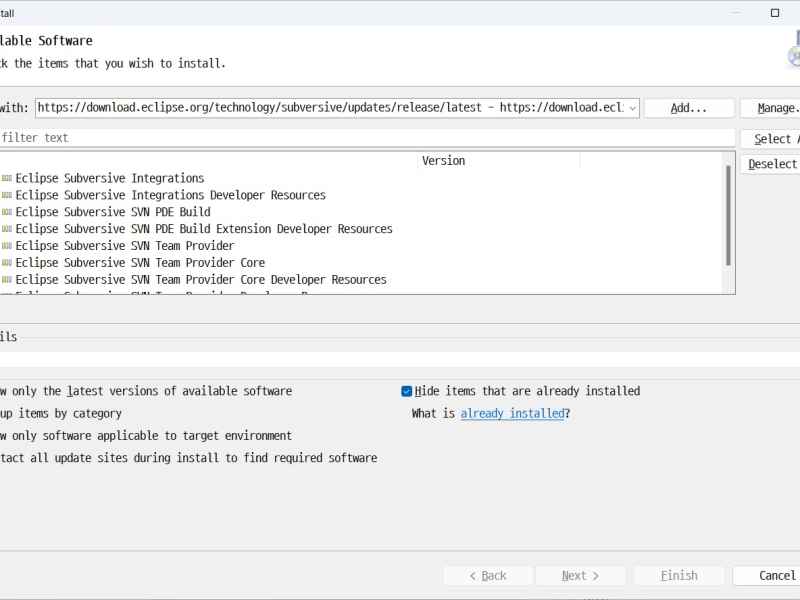The height and width of the screenshot is (600, 800).
Task: Focus the filter text field
Action: point(367,138)
